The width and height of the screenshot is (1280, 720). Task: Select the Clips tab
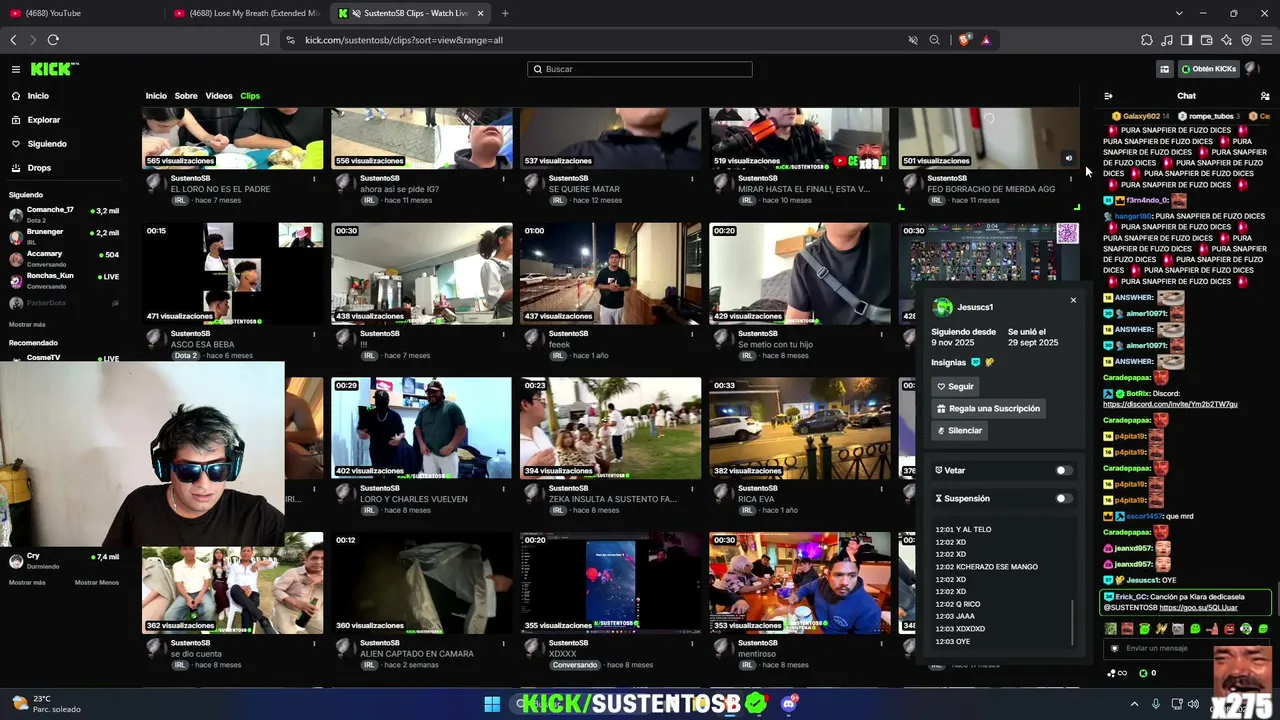click(x=250, y=96)
